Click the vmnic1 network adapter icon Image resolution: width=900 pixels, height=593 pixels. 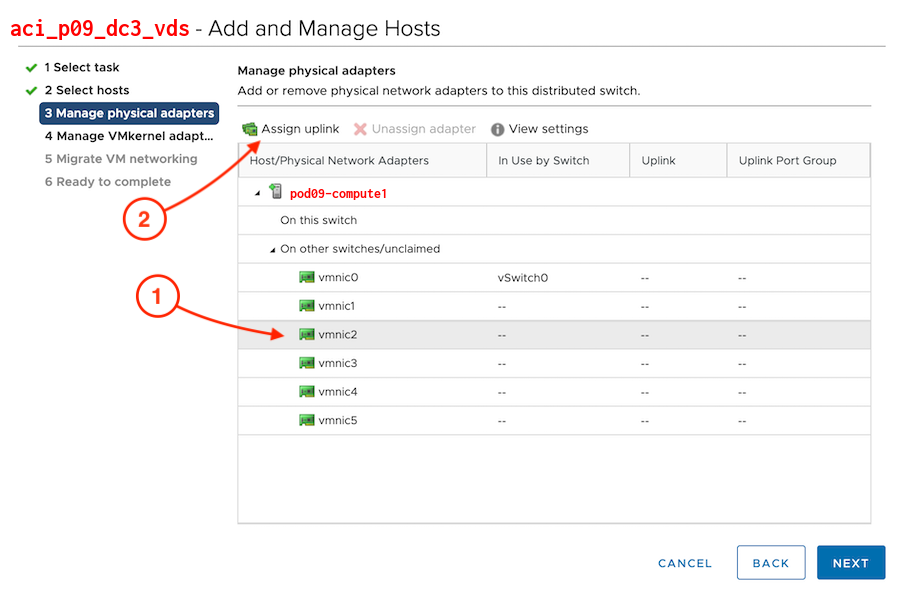[307, 306]
